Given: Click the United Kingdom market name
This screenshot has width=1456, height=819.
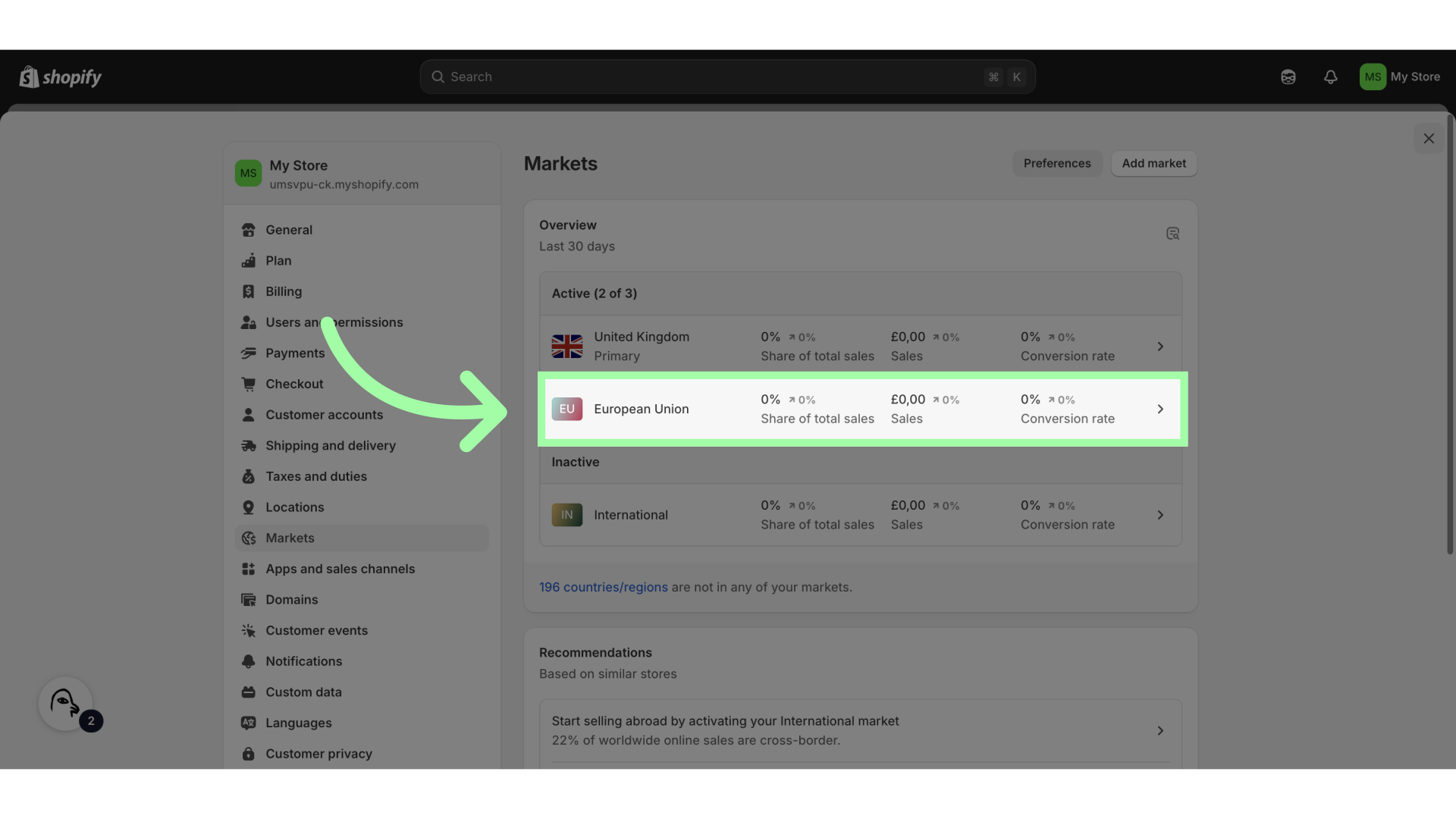Looking at the screenshot, I should (641, 337).
